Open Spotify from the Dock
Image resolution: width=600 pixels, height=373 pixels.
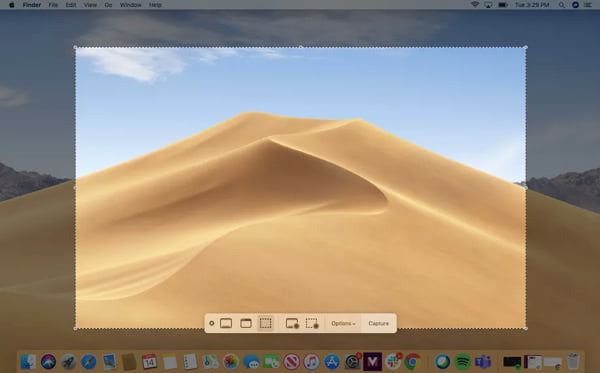point(463,362)
